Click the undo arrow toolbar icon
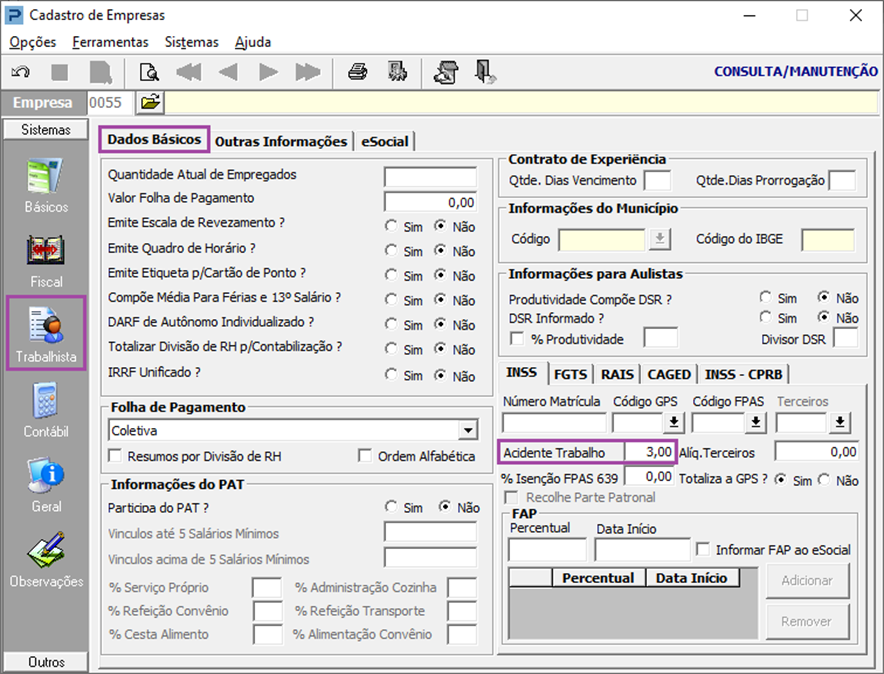The height and width of the screenshot is (674, 884). click(19, 72)
